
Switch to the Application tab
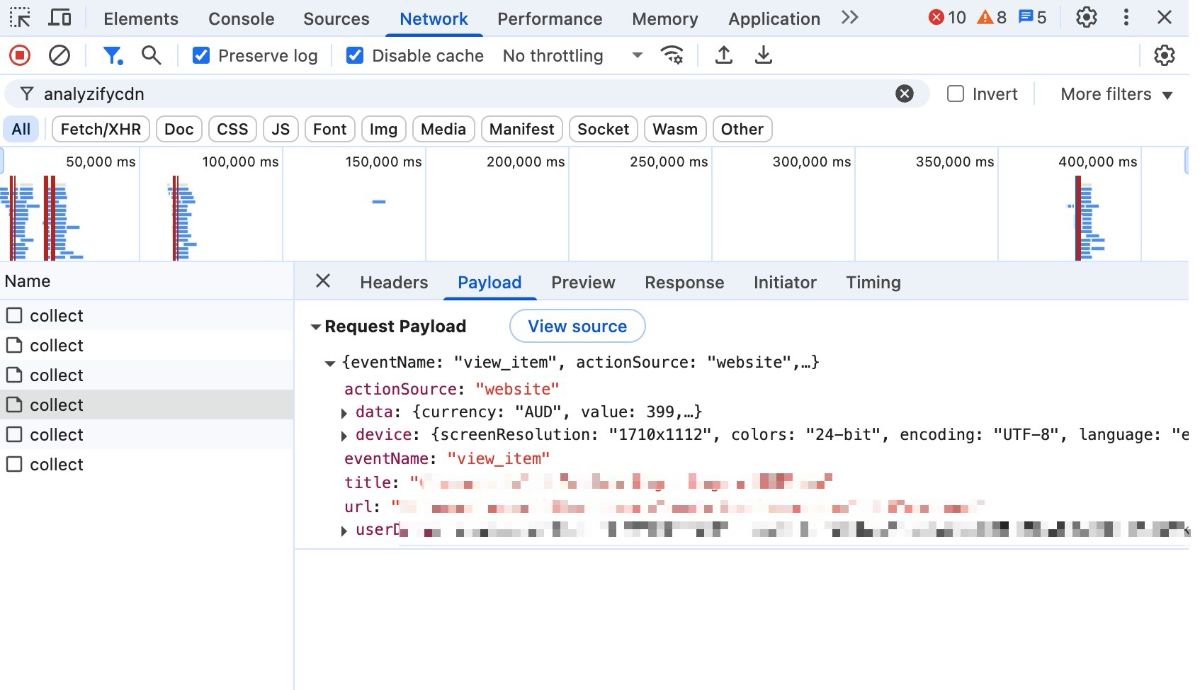pos(774,19)
